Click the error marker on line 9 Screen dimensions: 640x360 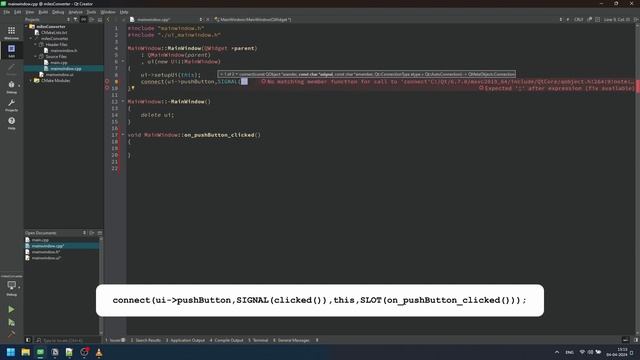pos(107,82)
